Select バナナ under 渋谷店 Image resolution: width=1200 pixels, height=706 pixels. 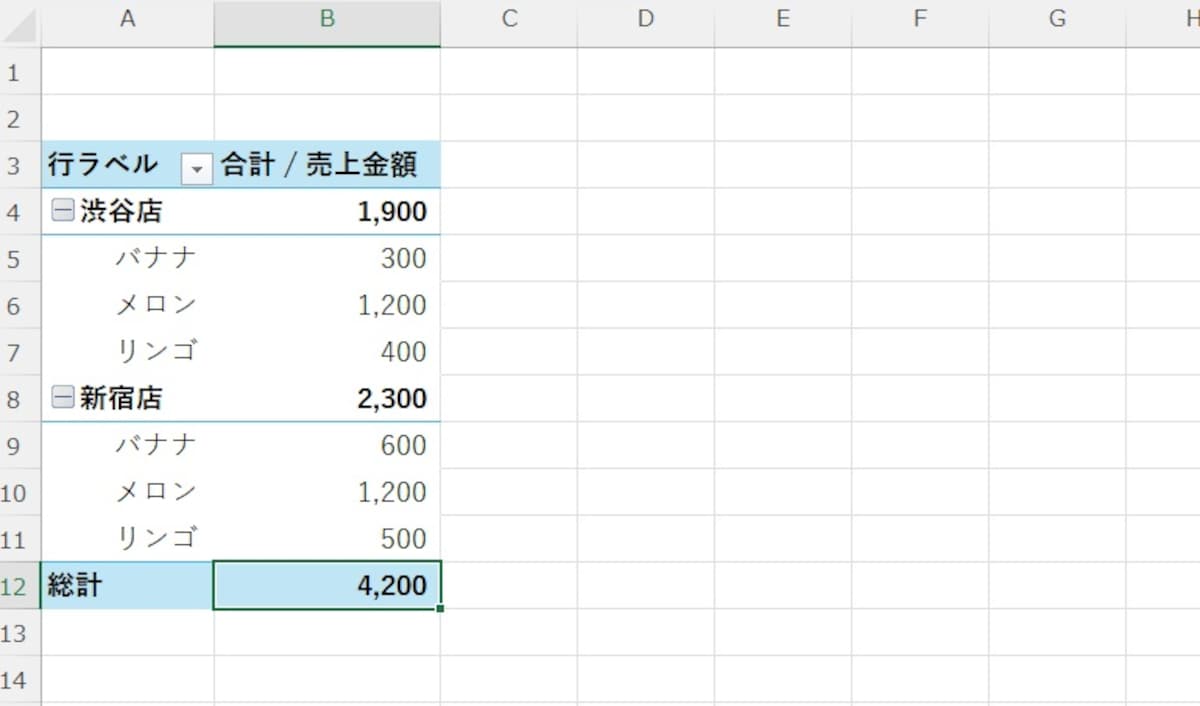pyautogui.click(x=127, y=258)
